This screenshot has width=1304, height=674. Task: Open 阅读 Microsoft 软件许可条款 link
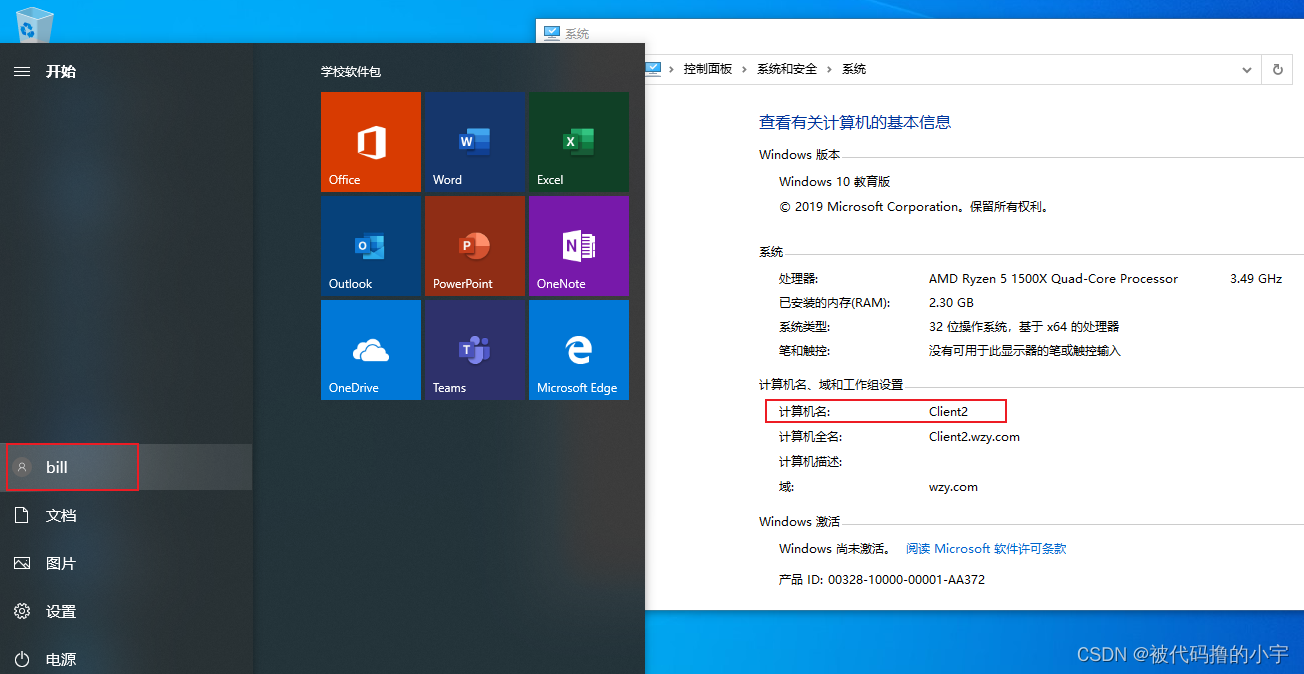click(986, 548)
